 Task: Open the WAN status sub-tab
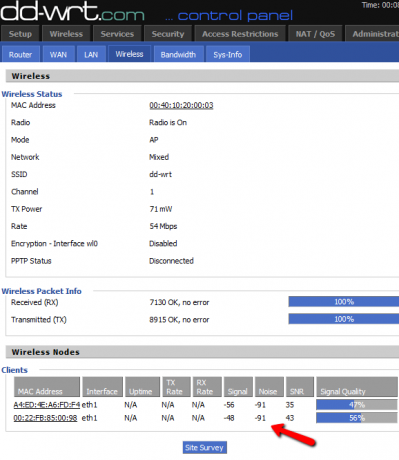tap(58, 54)
